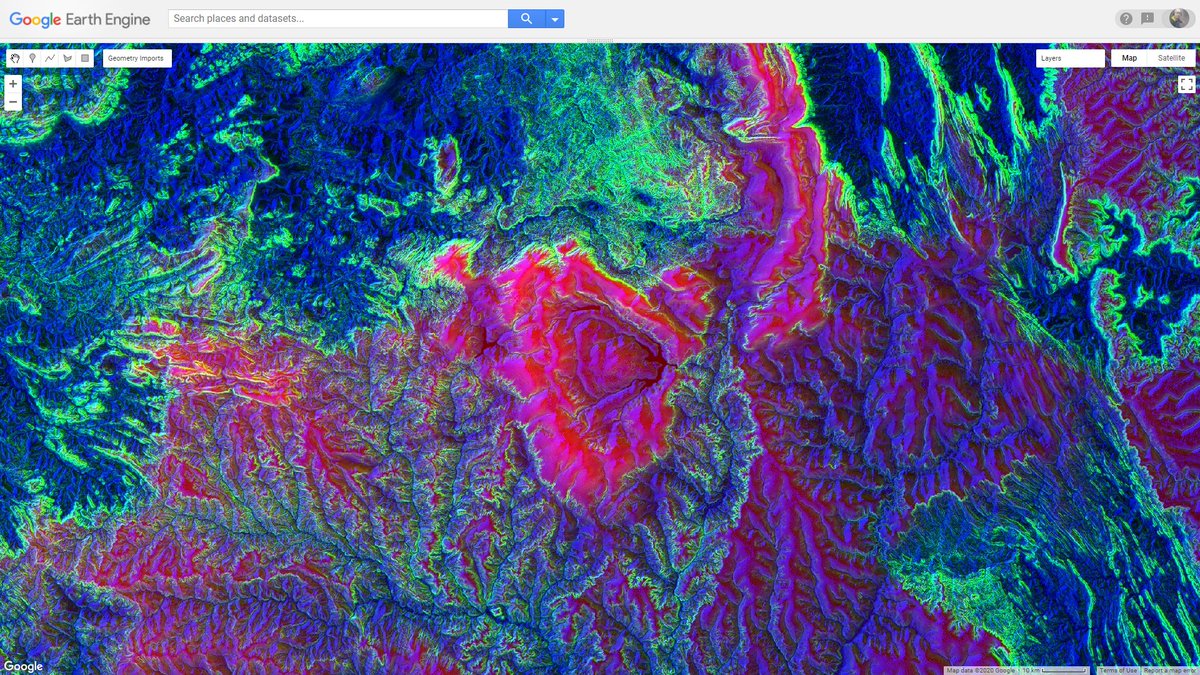Select the point marker drawing tool
The height and width of the screenshot is (675, 1200).
point(32,58)
